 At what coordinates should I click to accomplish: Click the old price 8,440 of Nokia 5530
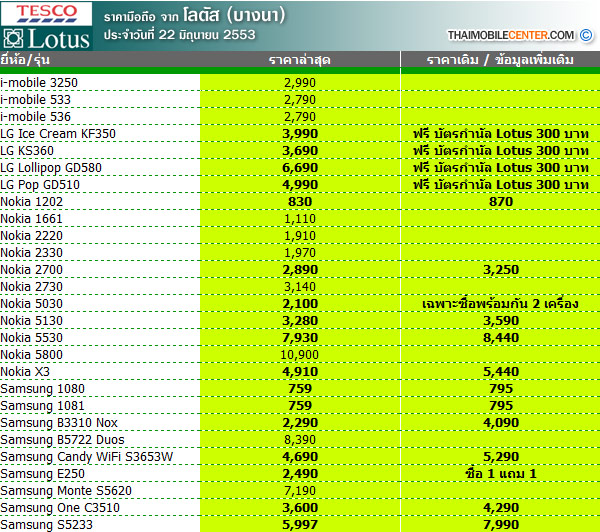click(501, 338)
